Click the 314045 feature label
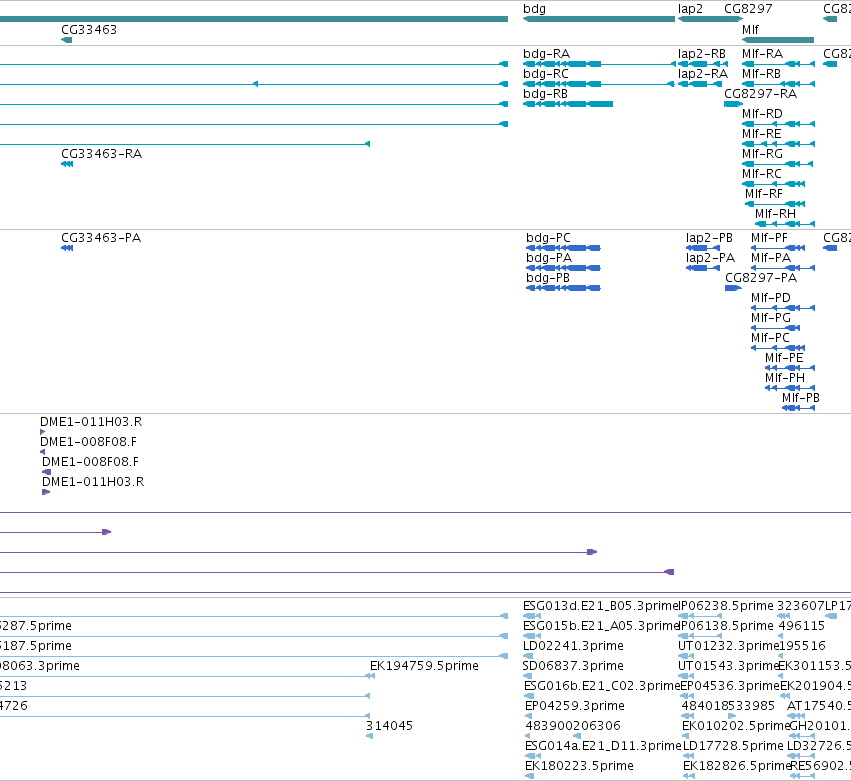Viewport: 851px width, 781px height. pyautogui.click(x=389, y=726)
